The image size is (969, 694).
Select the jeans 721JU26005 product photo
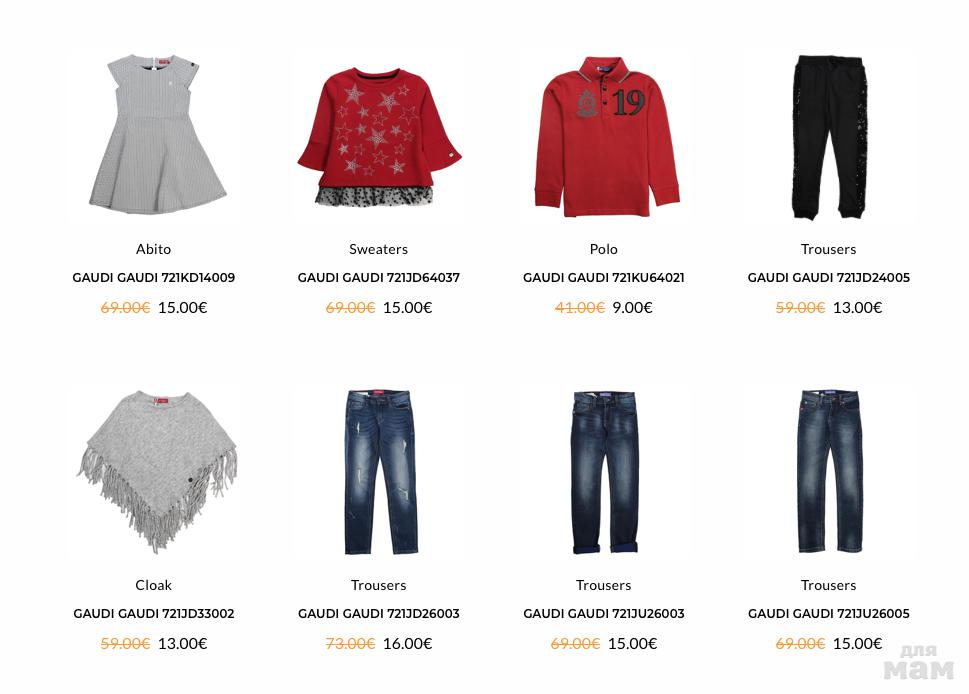click(829, 471)
